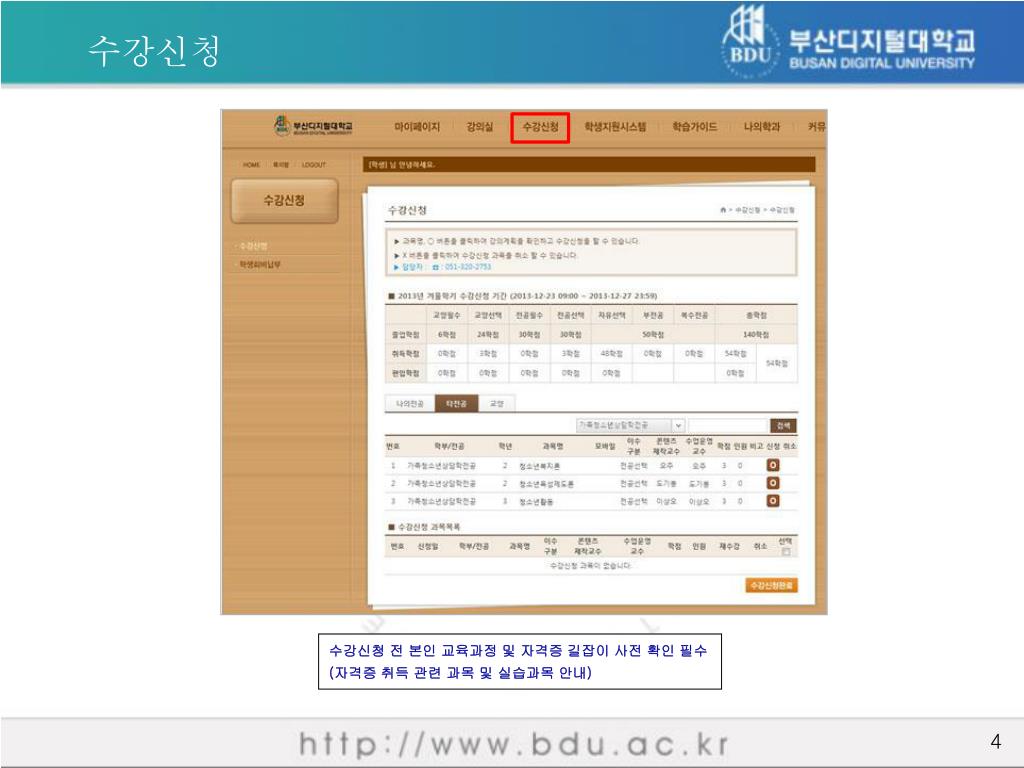The width and height of the screenshot is (1024, 768).
Task: Click the search text field beside the dropdown
Action: (x=728, y=425)
